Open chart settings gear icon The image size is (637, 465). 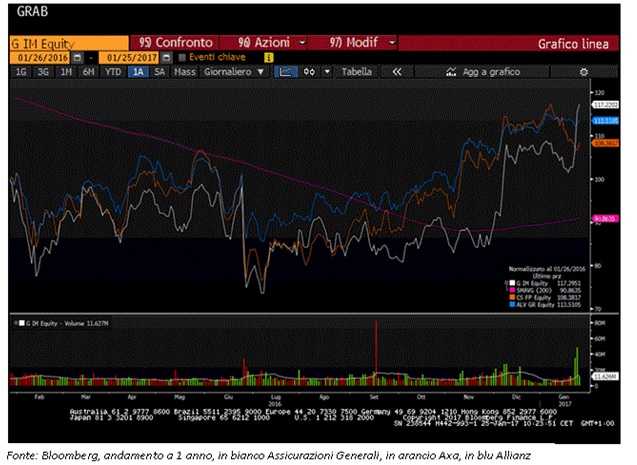click(x=584, y=72)
